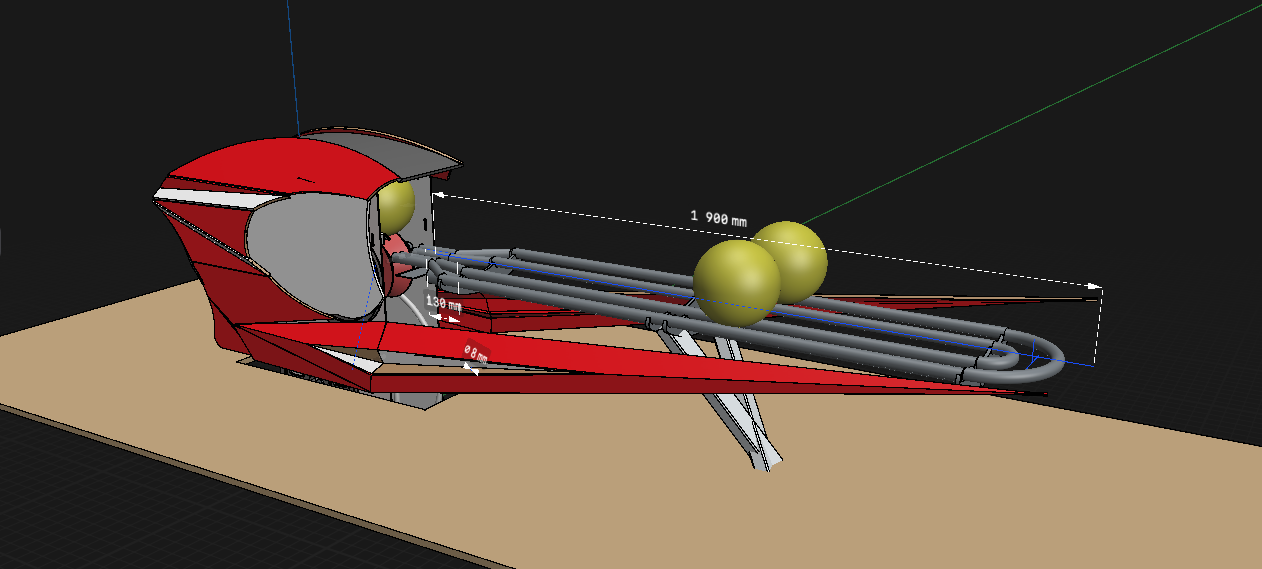Select the 130 mm dimension label

pos(444,302)
